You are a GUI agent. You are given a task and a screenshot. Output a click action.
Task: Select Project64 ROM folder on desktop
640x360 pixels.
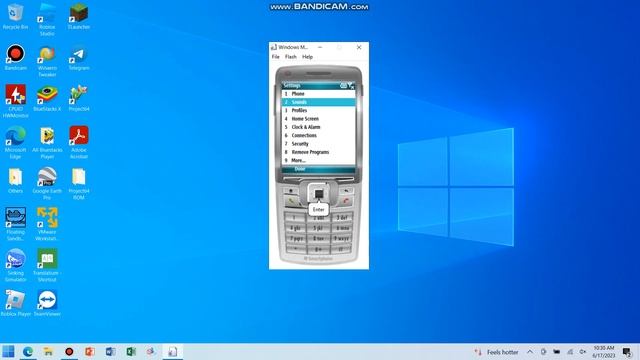click(x=79, y=183)
